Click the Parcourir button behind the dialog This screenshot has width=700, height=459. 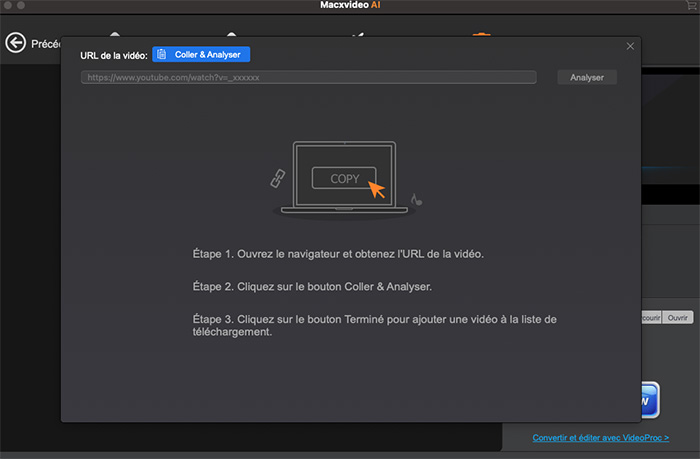coord(651,317)
